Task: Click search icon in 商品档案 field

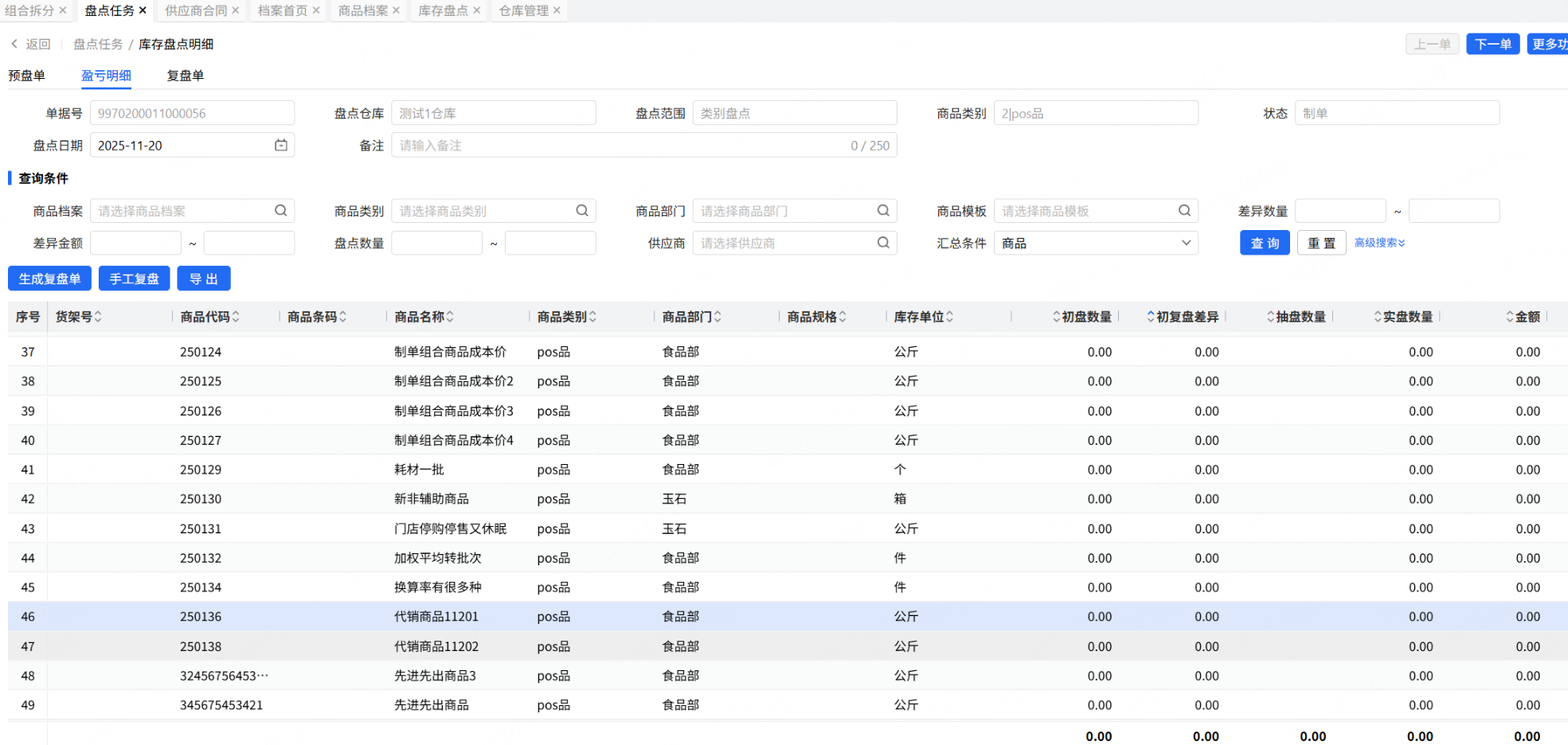Action: (281, 211)
